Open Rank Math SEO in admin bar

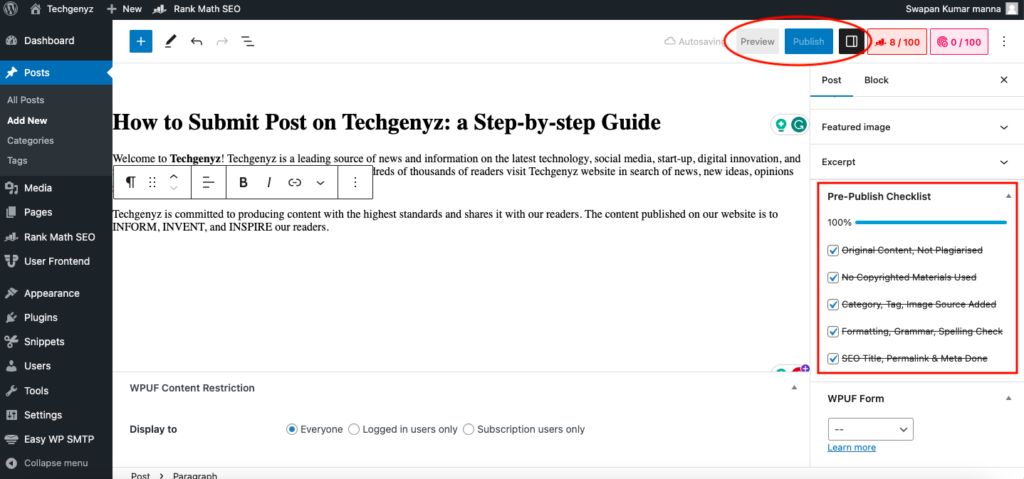tap(197, 9)
